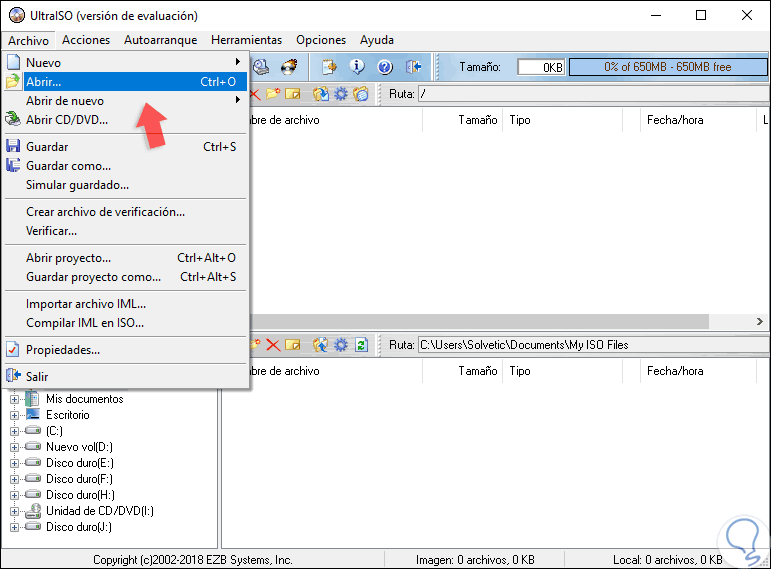Click green refresh icon in local toolbar
The height and width of the screenshot is (569, 771).
(x=361, y=345)
